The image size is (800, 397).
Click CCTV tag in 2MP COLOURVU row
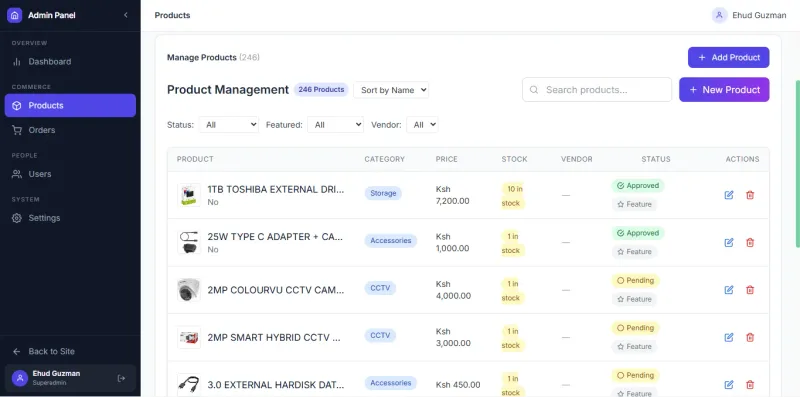pos(380,288)
